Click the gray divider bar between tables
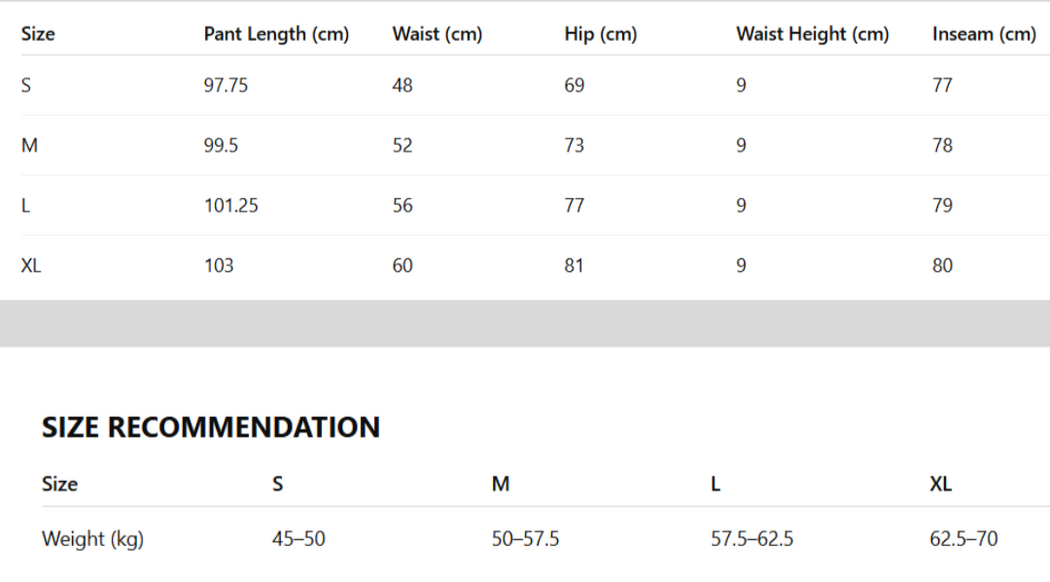Image resolution: width=1050 pixels, height=582 pixels. pyautogui.click(x=525, y=323)
